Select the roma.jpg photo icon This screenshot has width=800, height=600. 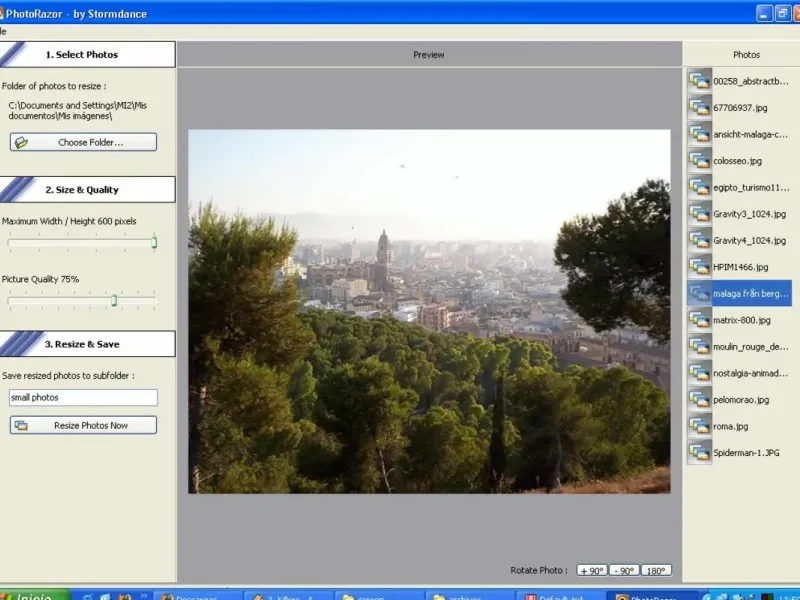pos(699,426)
